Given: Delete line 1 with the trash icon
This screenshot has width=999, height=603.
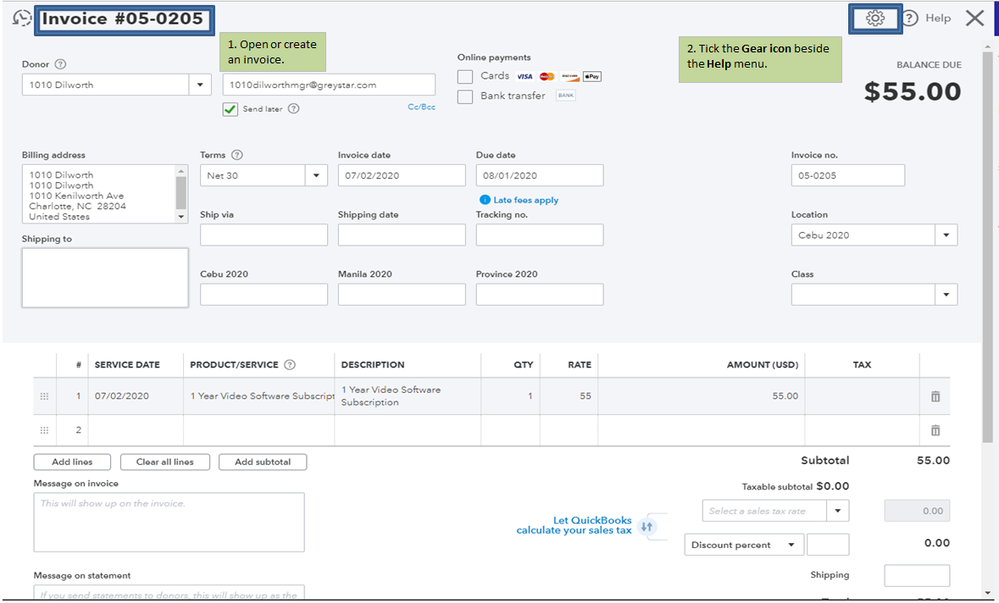Looking at the screenshot, I should (x=935, y=396).
